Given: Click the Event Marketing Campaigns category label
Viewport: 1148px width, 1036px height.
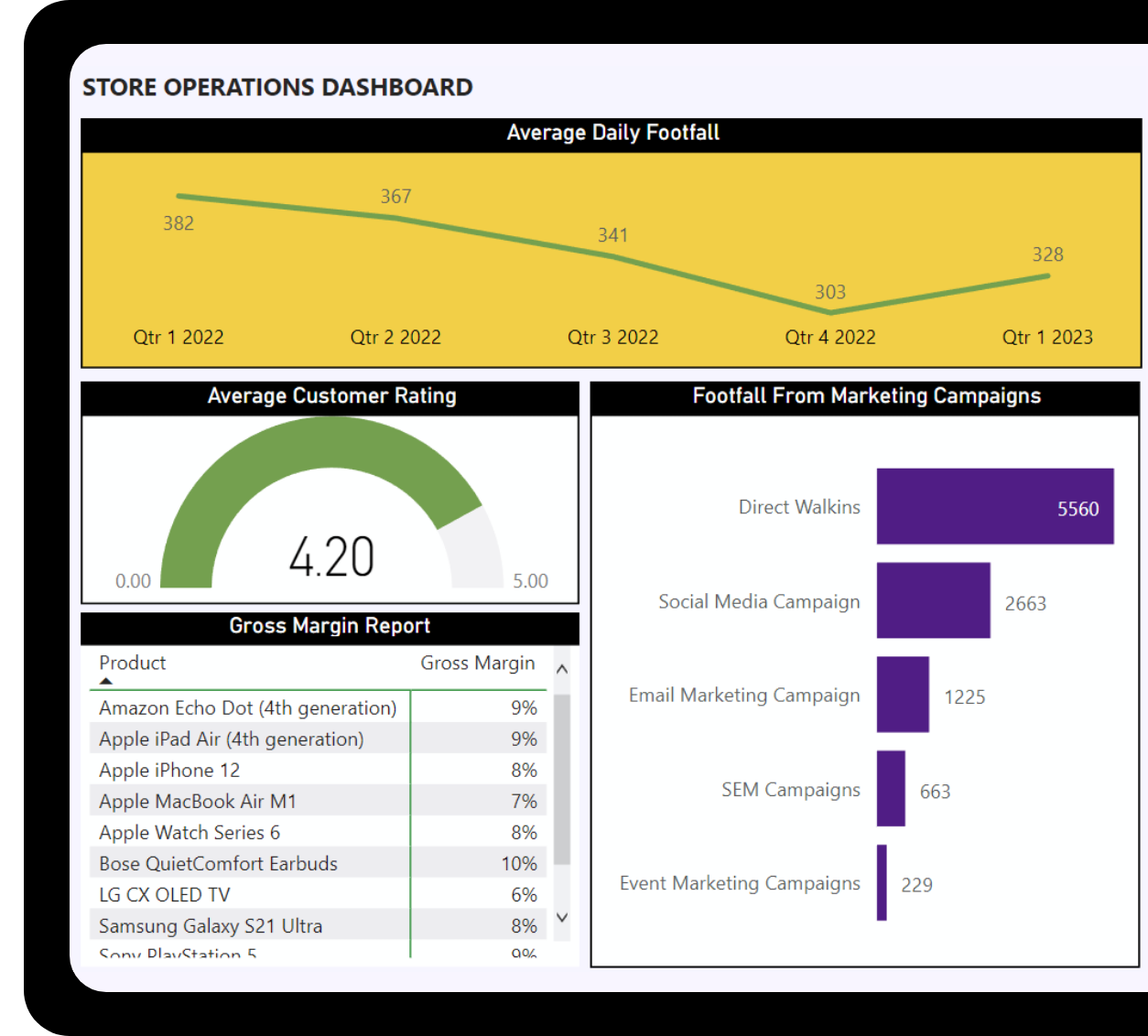Looking at the screenshot, I should [740, 883].
